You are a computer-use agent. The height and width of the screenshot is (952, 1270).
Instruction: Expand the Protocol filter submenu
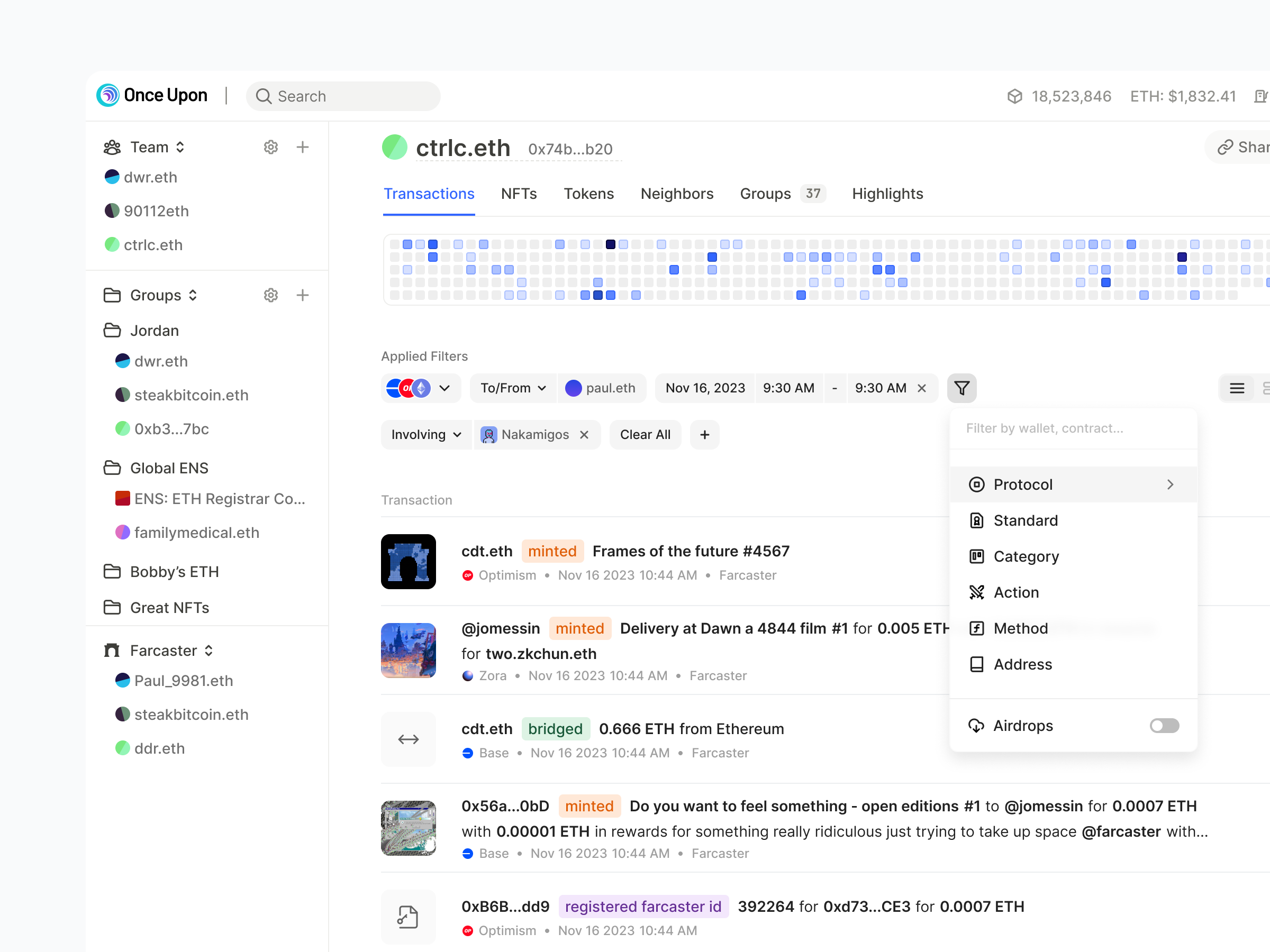(x=1073, y=485)
